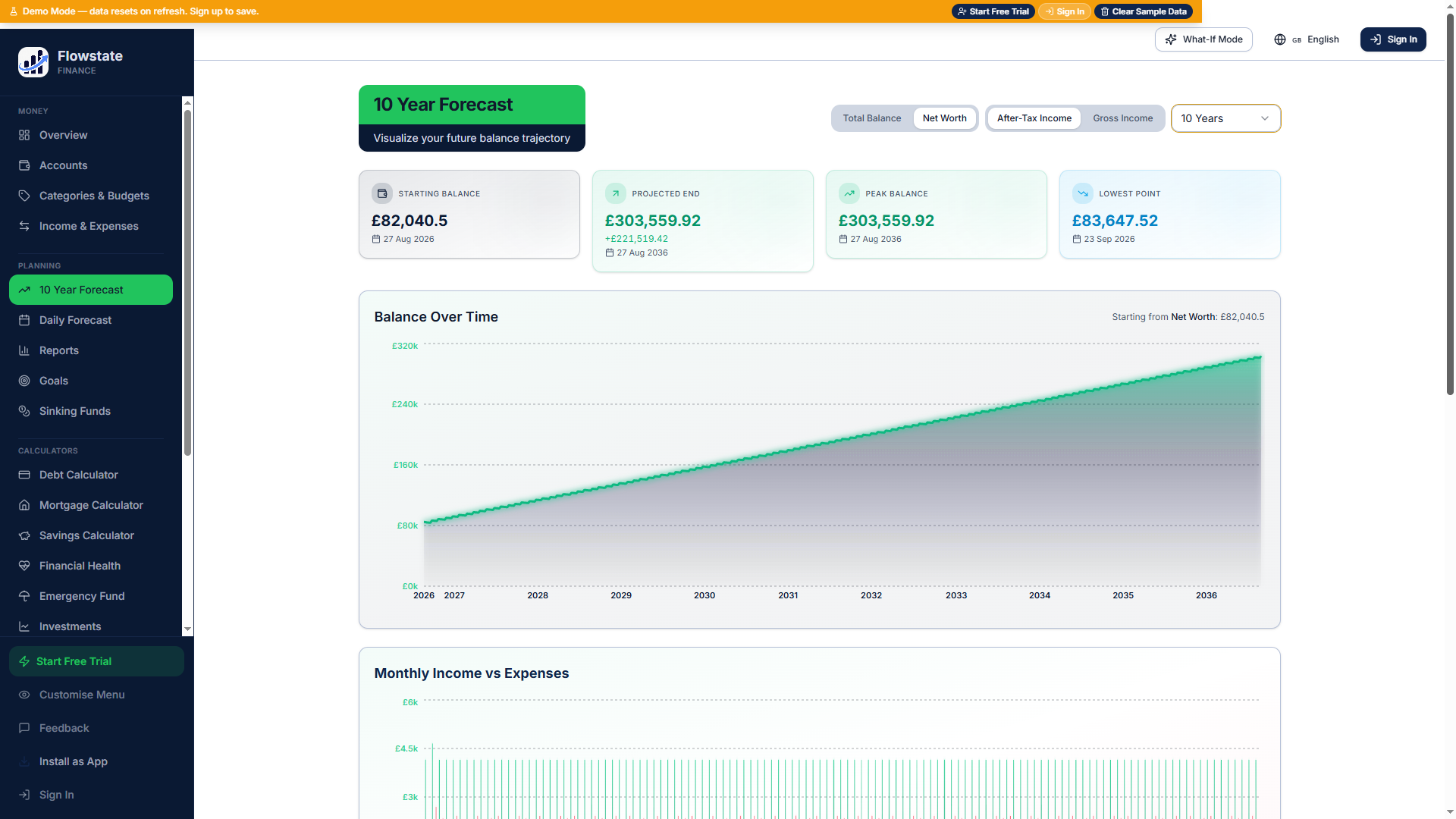Screen dimensions: 1456x819
Task: Click the Daily Forecast calendar icon
Action: point(24,320)
